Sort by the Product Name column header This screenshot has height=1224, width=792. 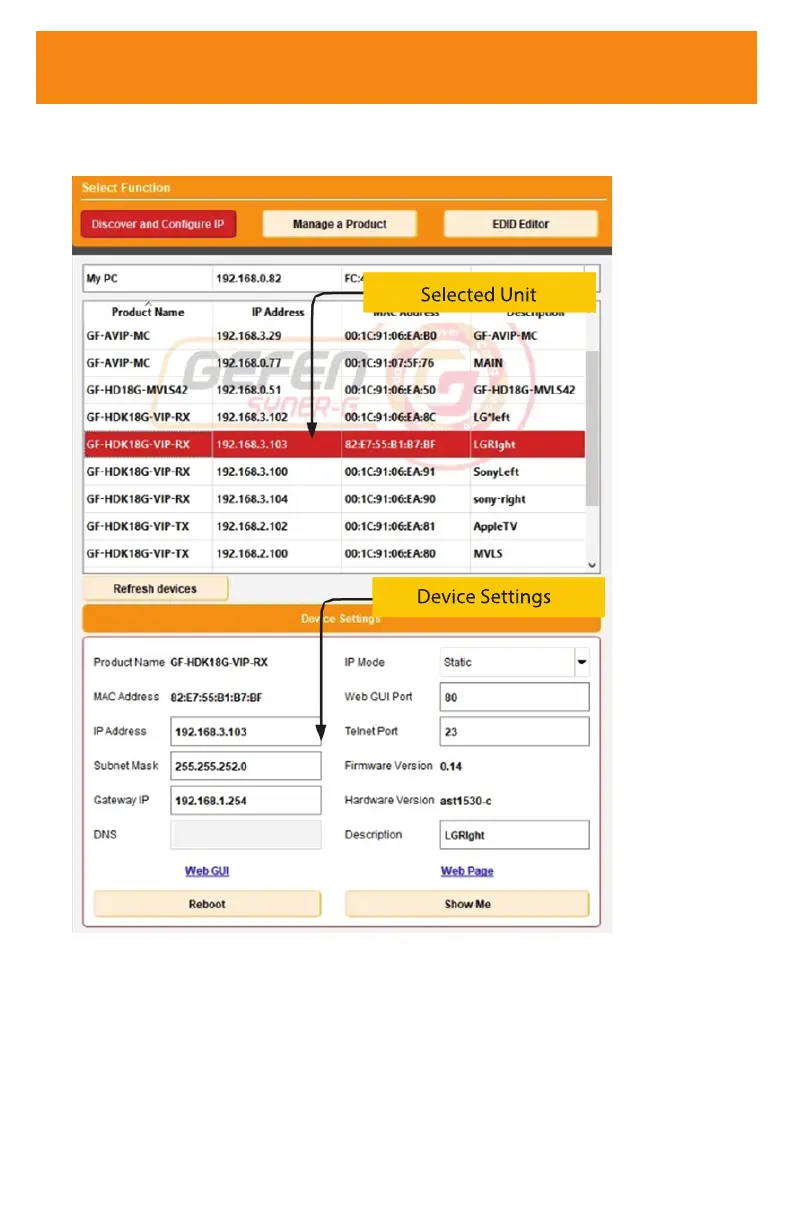click(148, 313)
